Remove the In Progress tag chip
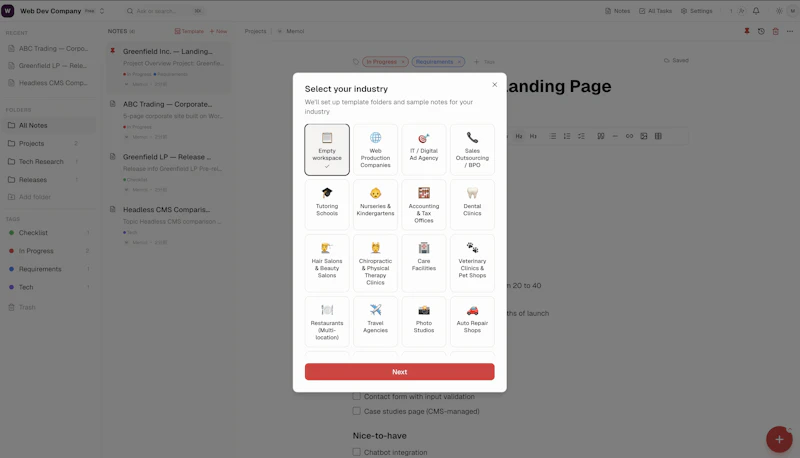800x458 pixels. pyautogui.click(x=403, y=62)
